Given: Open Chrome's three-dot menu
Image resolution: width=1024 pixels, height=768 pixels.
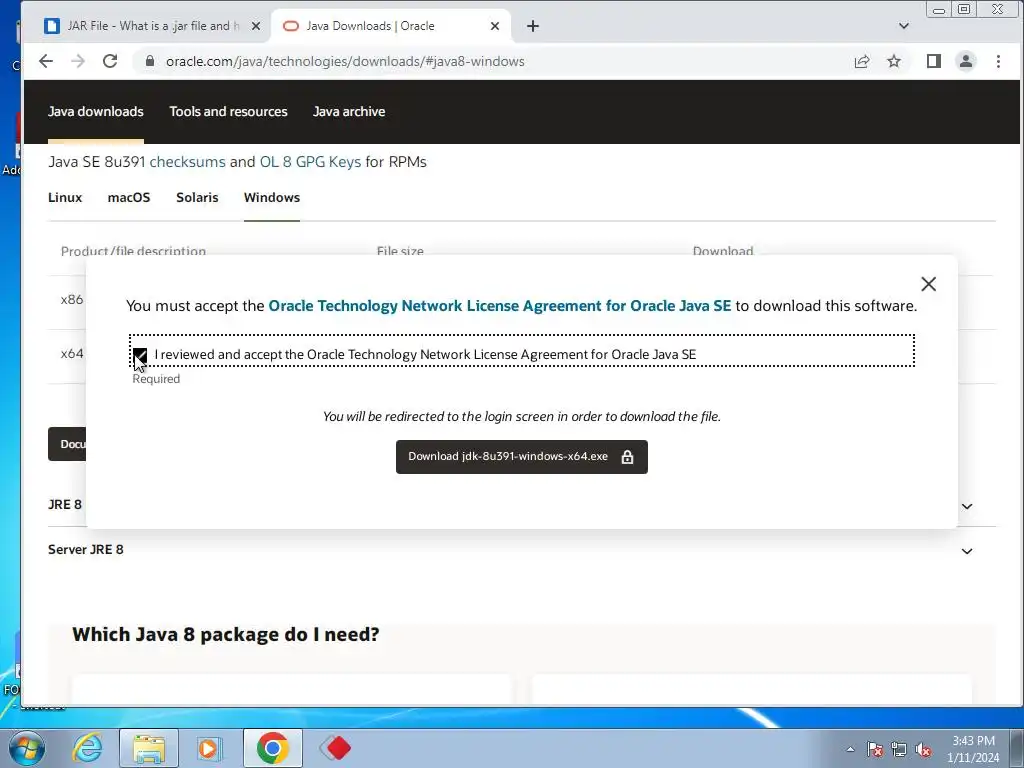Looking at the screenshot, I should pos(998,61).
